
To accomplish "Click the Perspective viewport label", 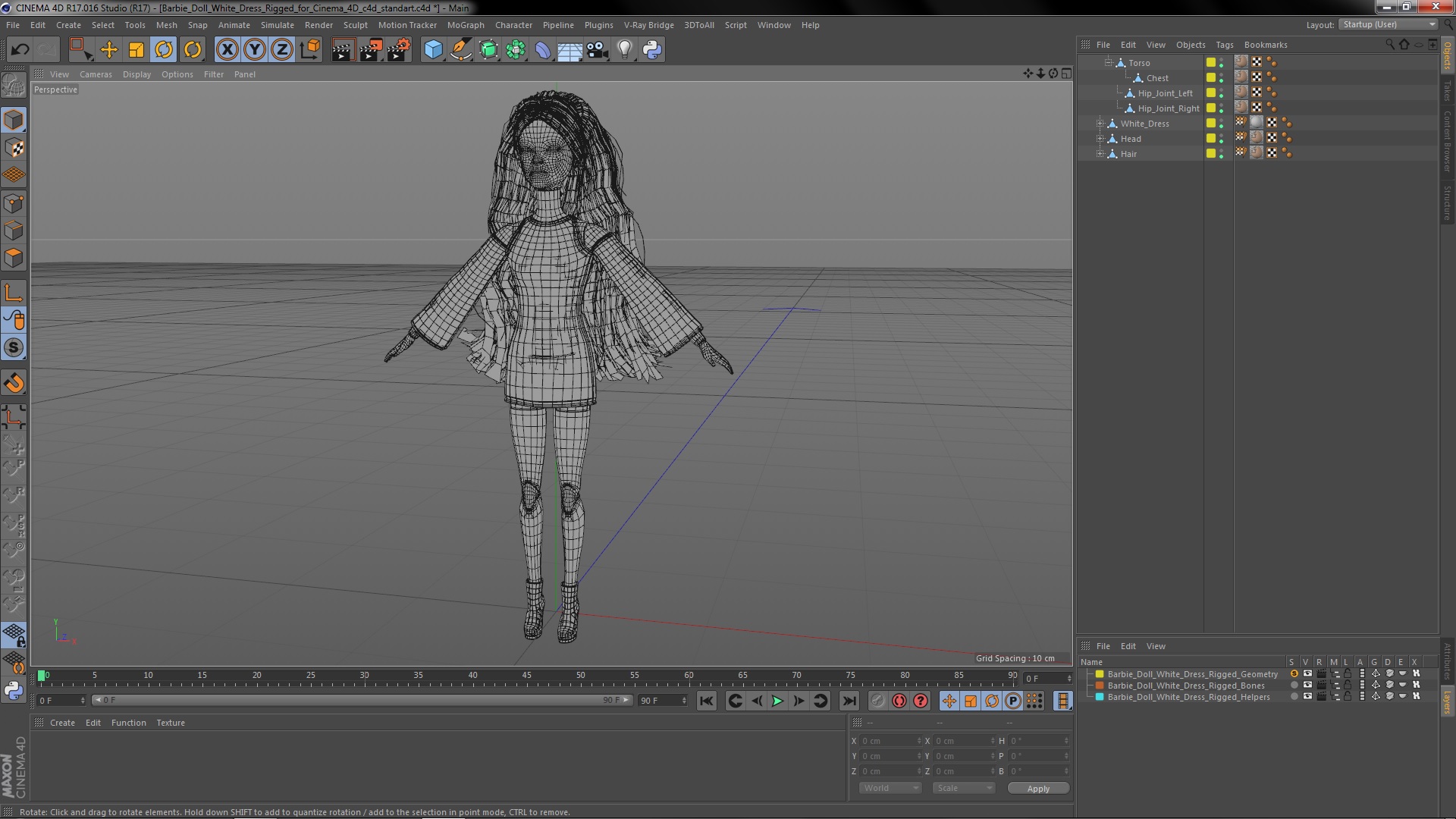I will [x=55, y=89].
